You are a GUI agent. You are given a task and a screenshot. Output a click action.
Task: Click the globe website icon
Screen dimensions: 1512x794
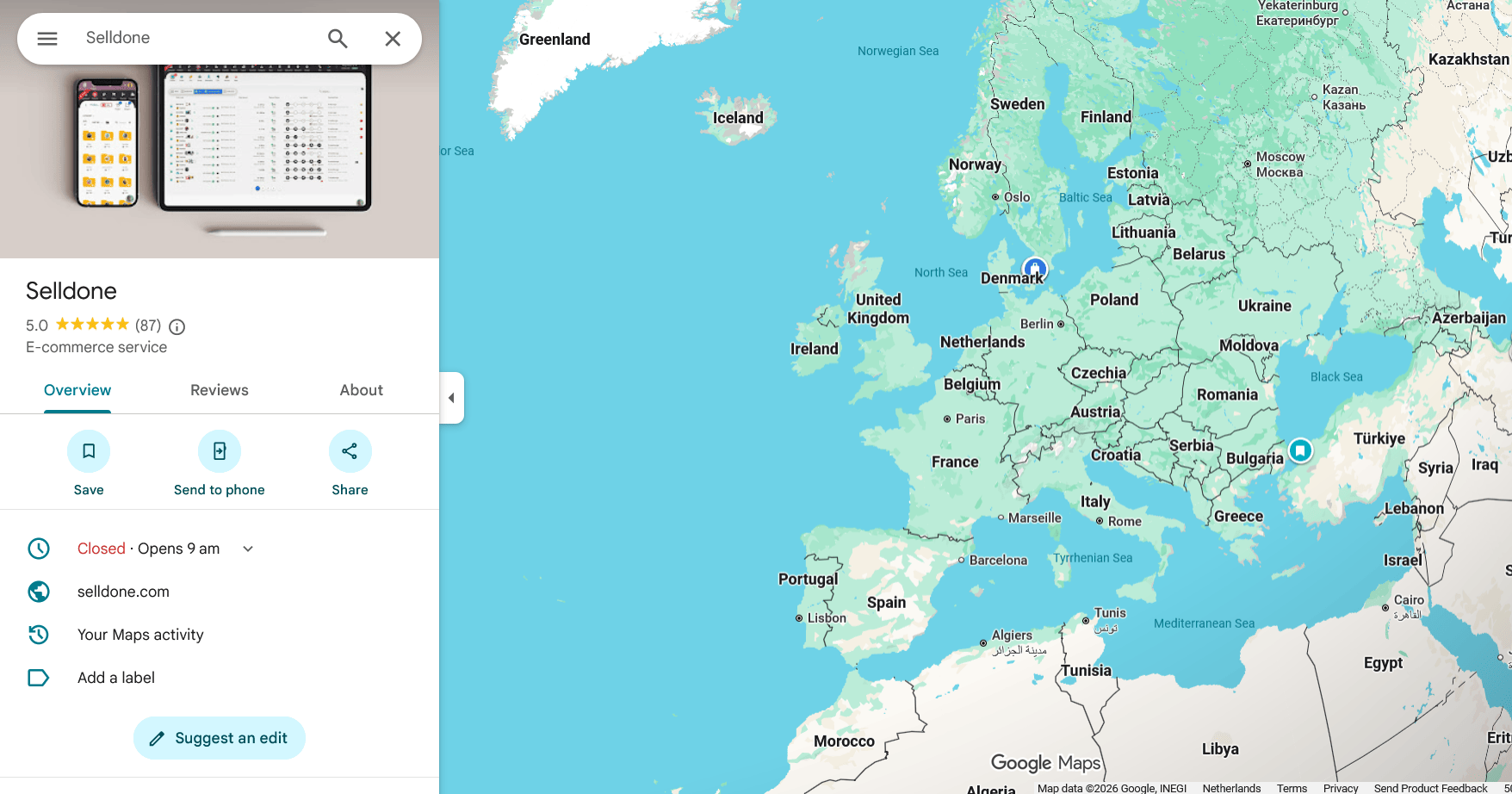tap(39, 592)
